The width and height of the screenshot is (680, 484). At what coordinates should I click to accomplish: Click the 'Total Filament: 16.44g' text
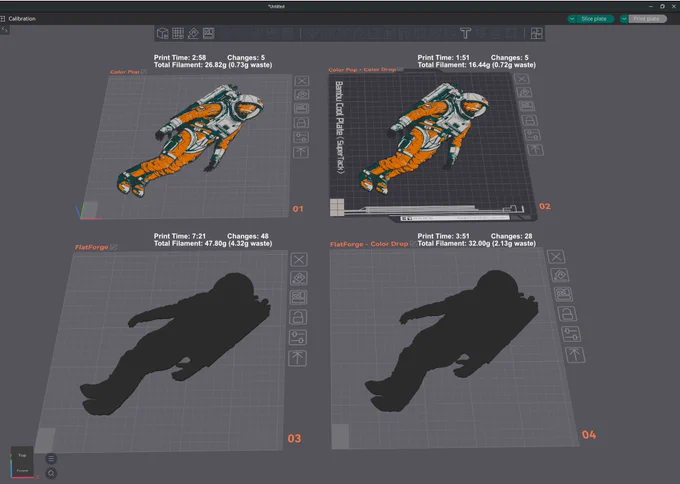453,65
